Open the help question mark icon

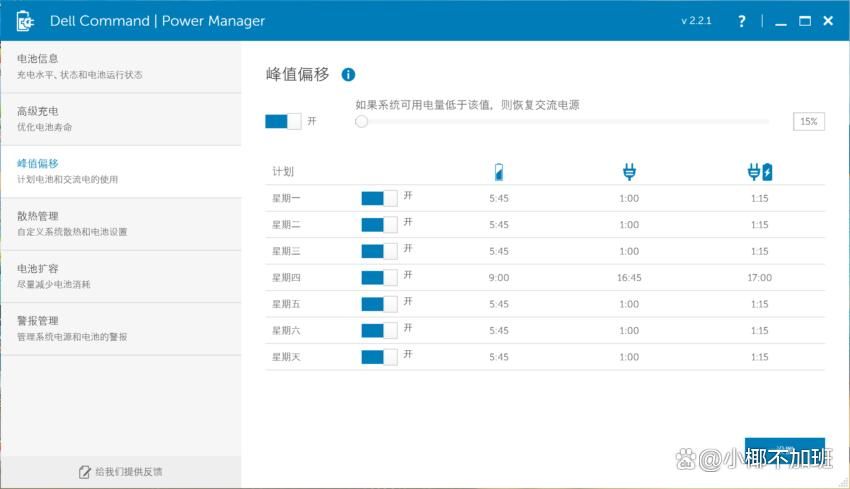742,21
